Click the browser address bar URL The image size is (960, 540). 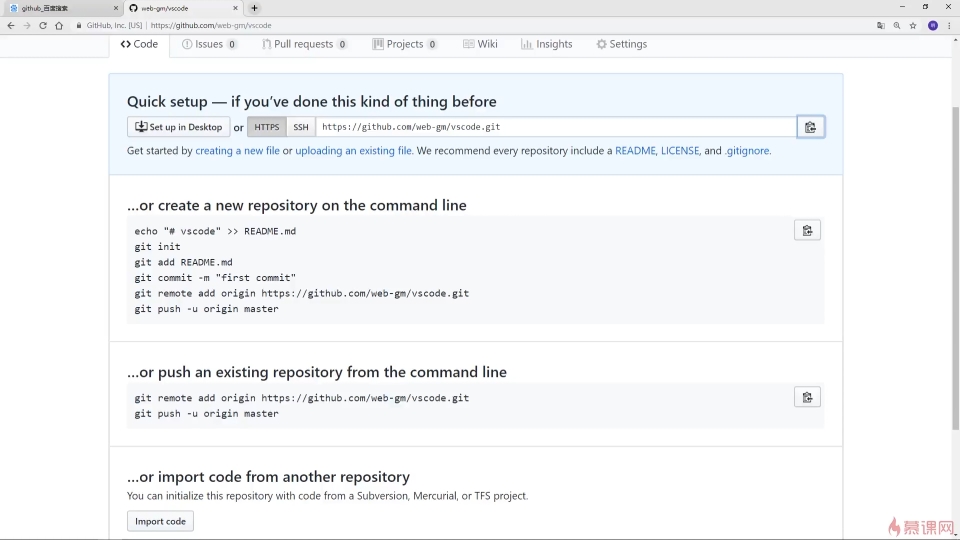point(211,25)
